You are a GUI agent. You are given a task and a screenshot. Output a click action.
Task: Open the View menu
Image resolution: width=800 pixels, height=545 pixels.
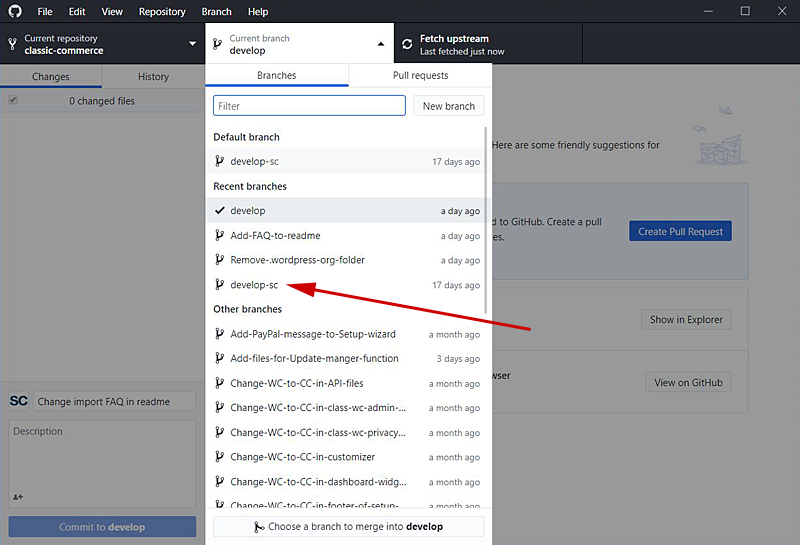tap(112, 11)
